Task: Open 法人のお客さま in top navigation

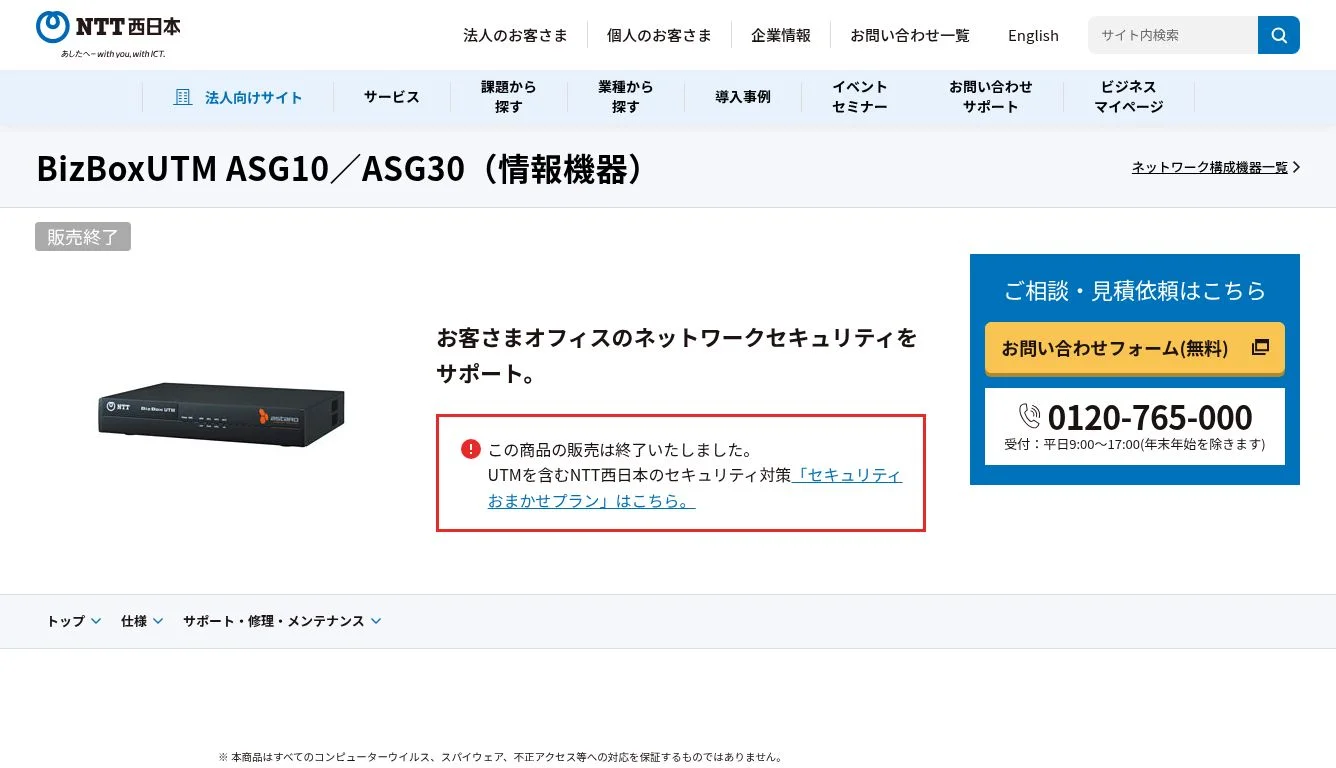Action: pyautogui.click(x=515, y=35)
